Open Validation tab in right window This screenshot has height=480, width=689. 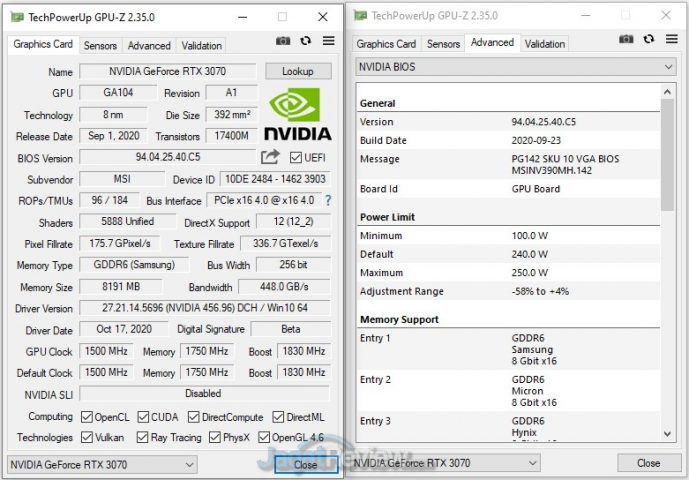coord(545,44)
